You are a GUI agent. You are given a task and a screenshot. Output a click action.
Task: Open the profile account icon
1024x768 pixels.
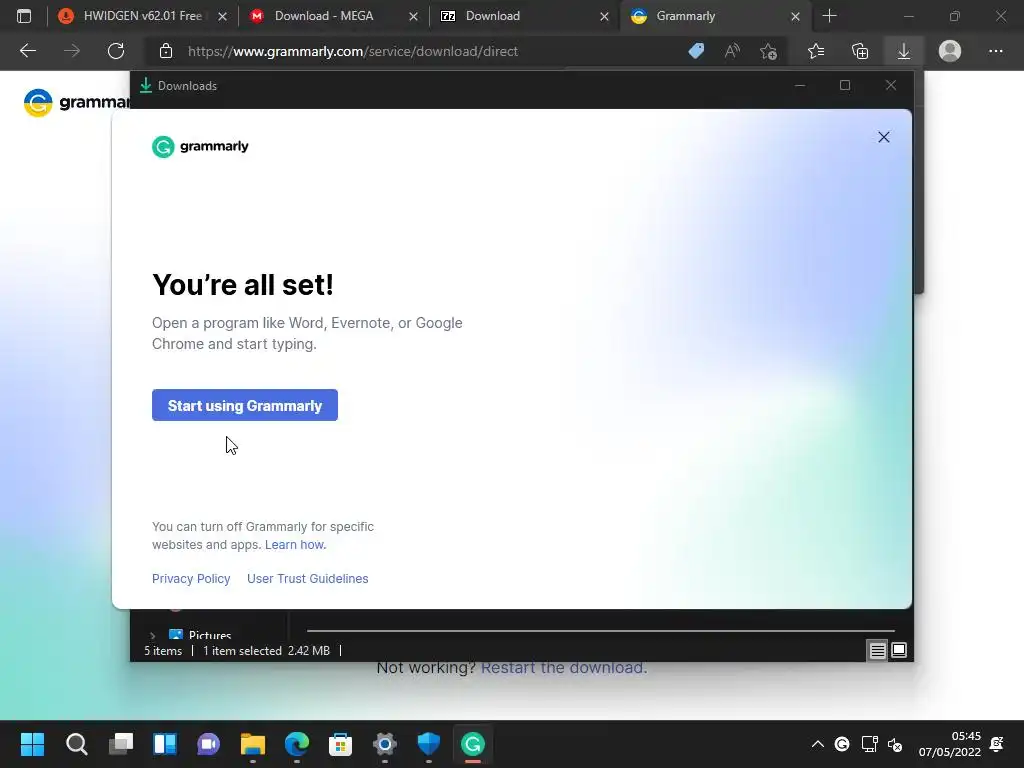tap(950, 51)
